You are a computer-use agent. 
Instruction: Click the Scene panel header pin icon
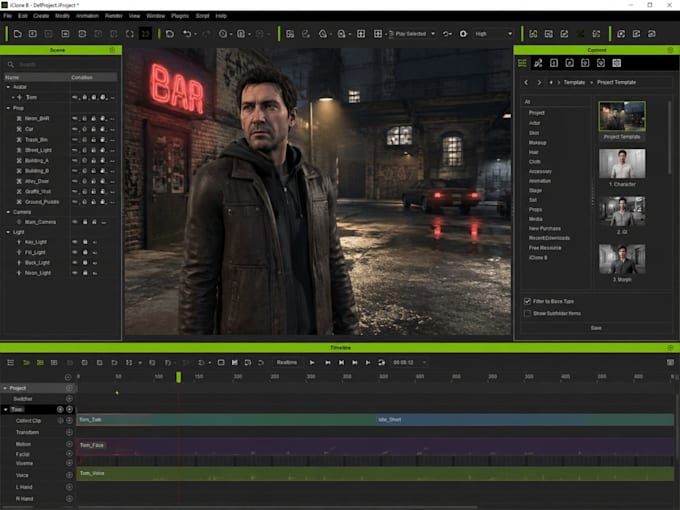coord(112,50)
